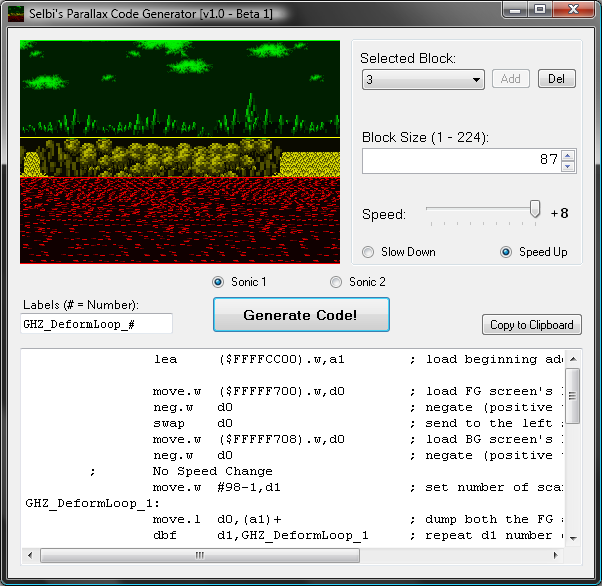Click the code box scroll down arrow
This screenshot has width=602, height=586.
click(x=573, y=539)
